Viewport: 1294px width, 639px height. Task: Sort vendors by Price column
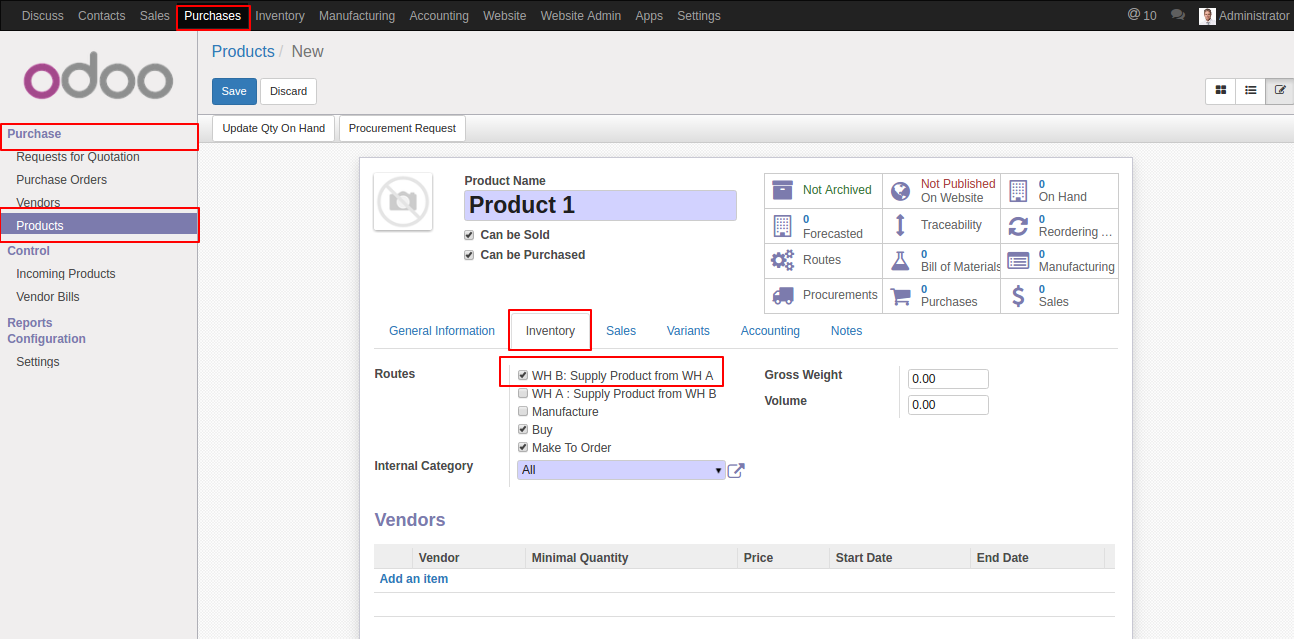click(783, 558)
